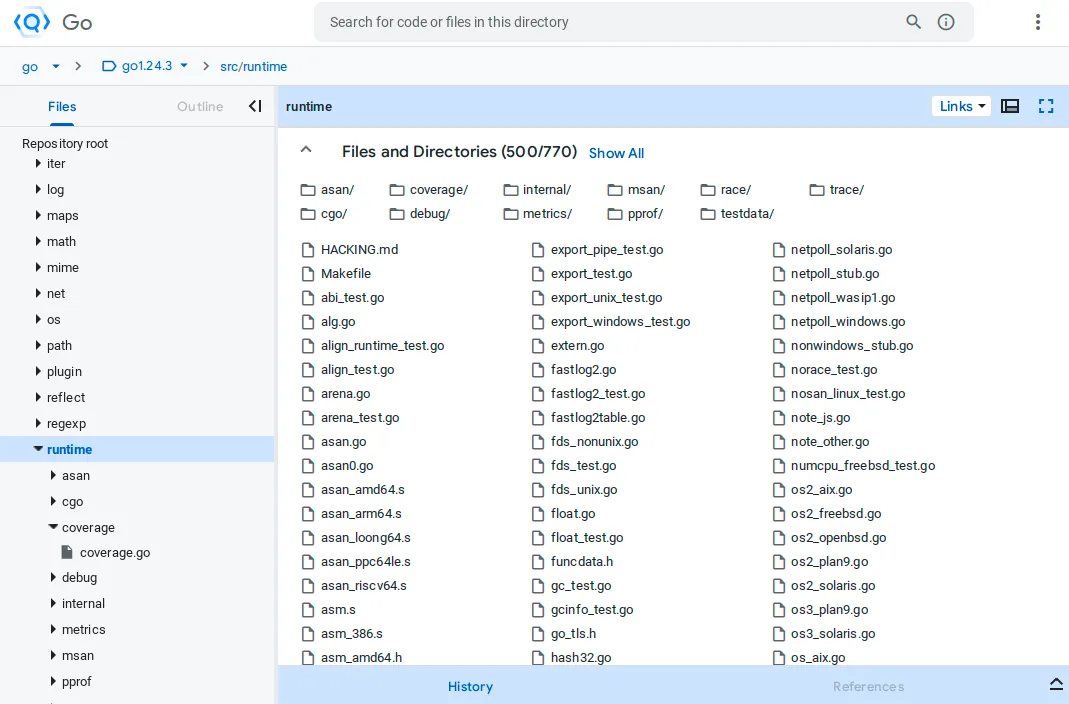Click the testdata/ folder icon
Image resolution: width=1069 pixels, height=704 pixels.
708,214
